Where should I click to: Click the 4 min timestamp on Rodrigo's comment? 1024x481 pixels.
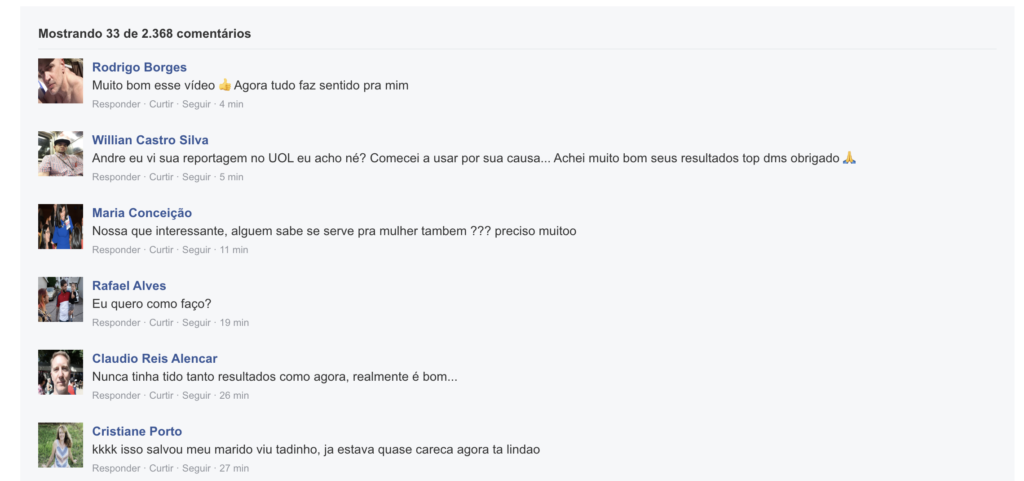pyautogui.click(x=231, y=104)
